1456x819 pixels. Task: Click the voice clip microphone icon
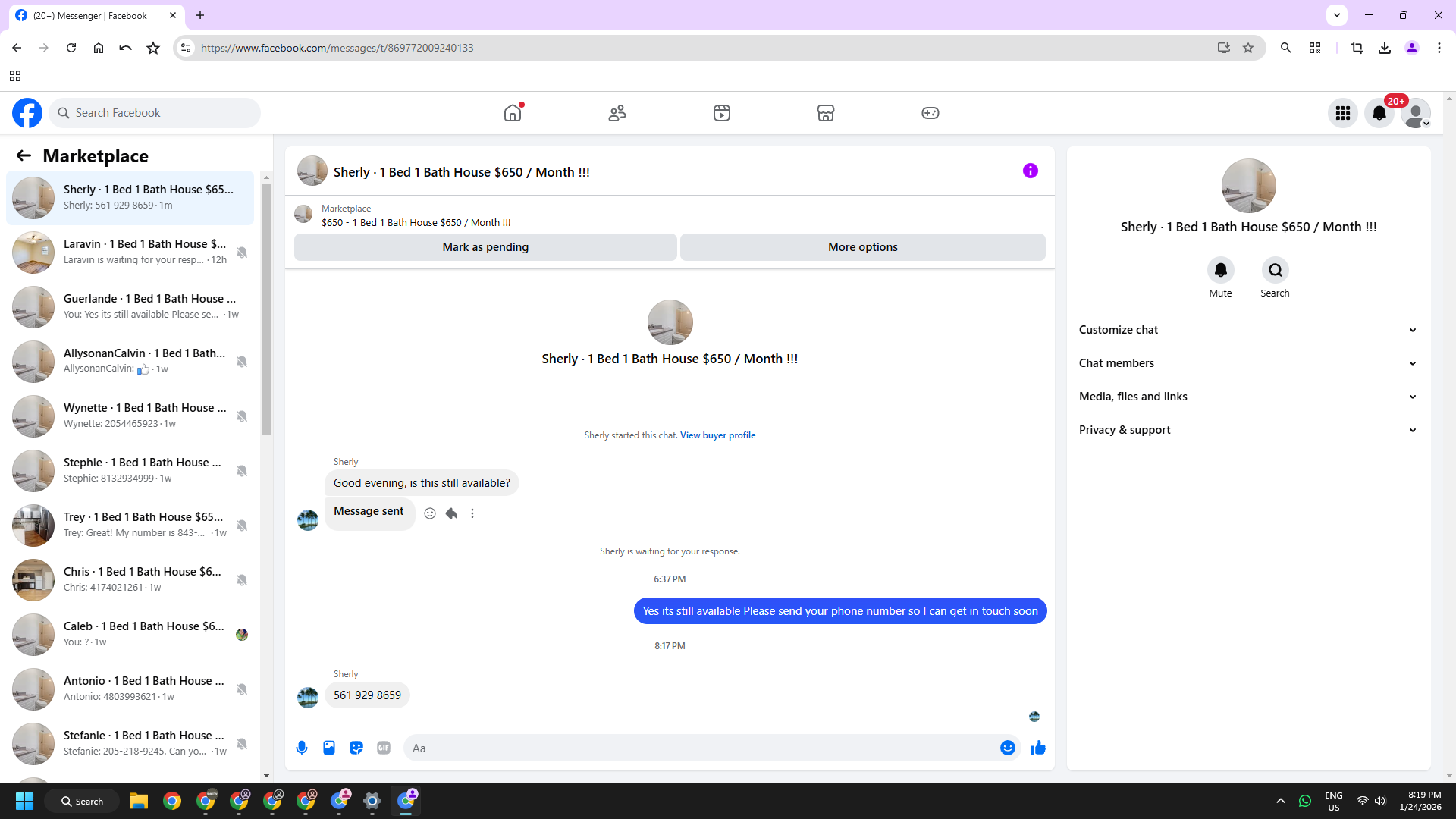(x=302, y=748)
